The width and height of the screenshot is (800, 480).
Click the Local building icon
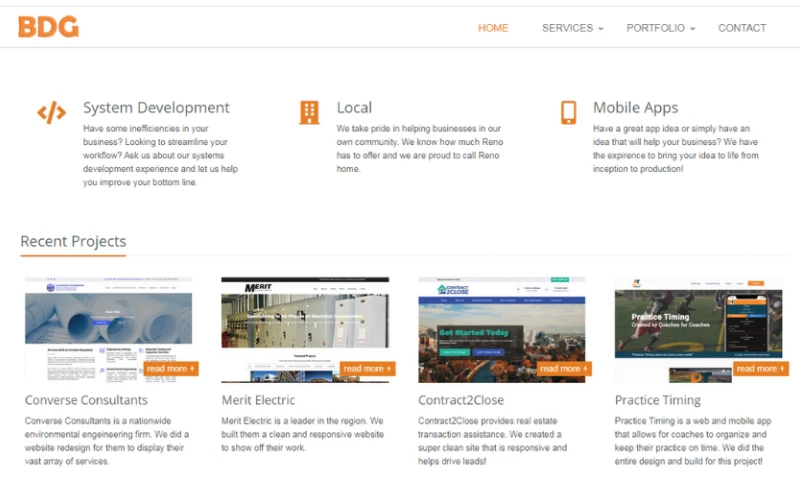pos(310,112)
